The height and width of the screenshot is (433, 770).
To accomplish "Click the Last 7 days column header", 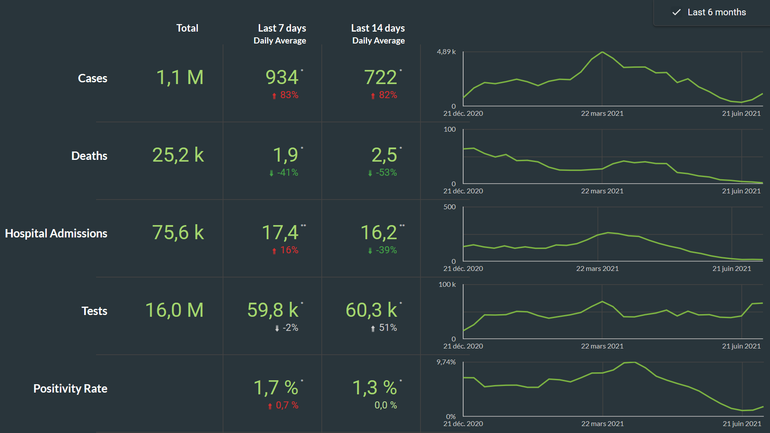I will pos(280,28).
